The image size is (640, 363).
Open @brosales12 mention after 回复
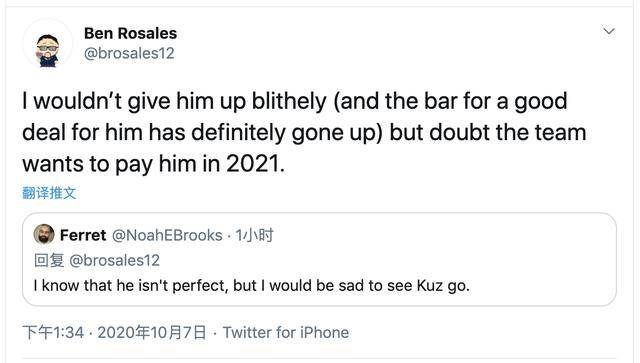115,261
